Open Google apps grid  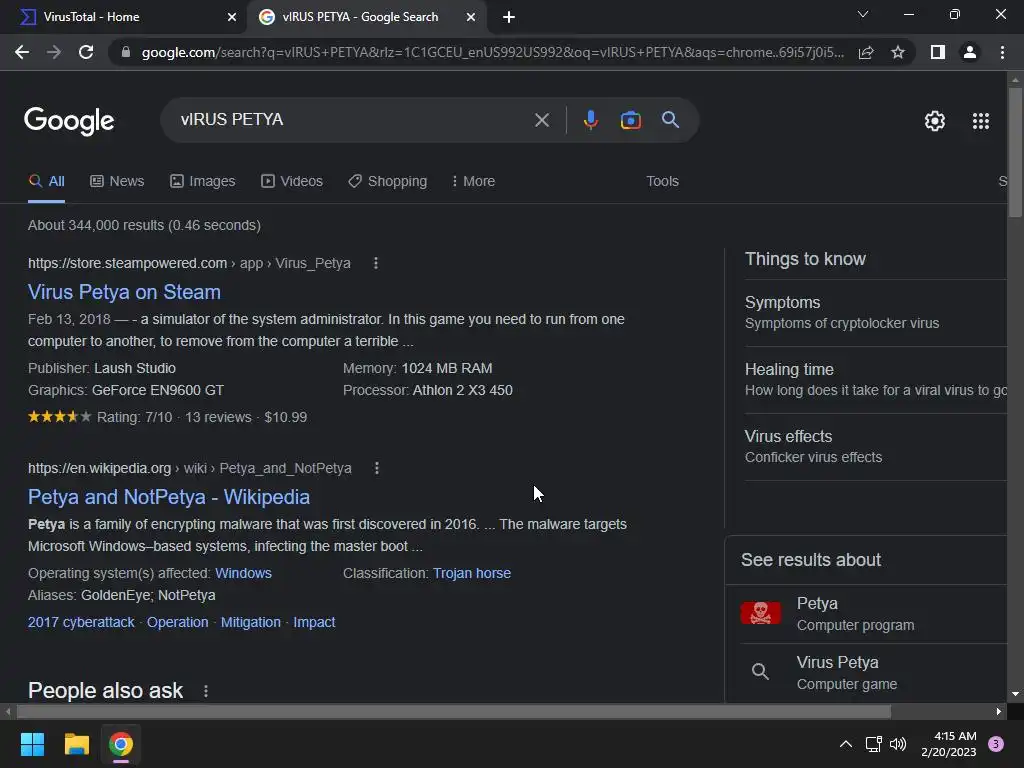tap(980, 121)
